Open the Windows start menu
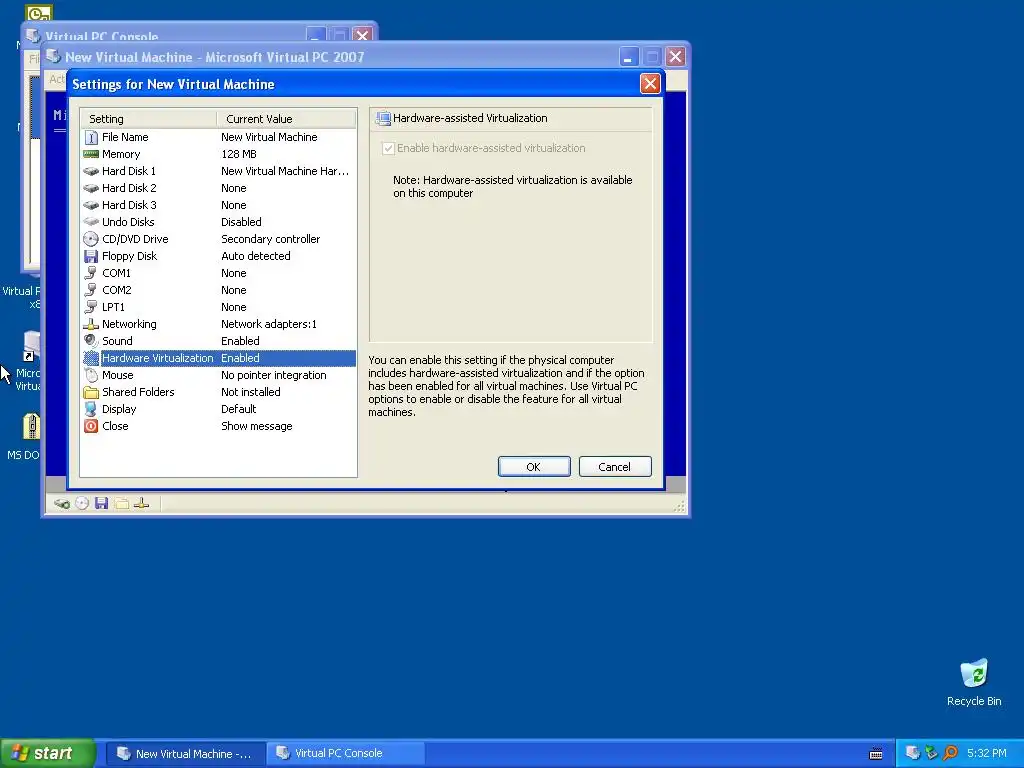Image resolution: width=1024 pixels, height=768 pixels. 48,753
